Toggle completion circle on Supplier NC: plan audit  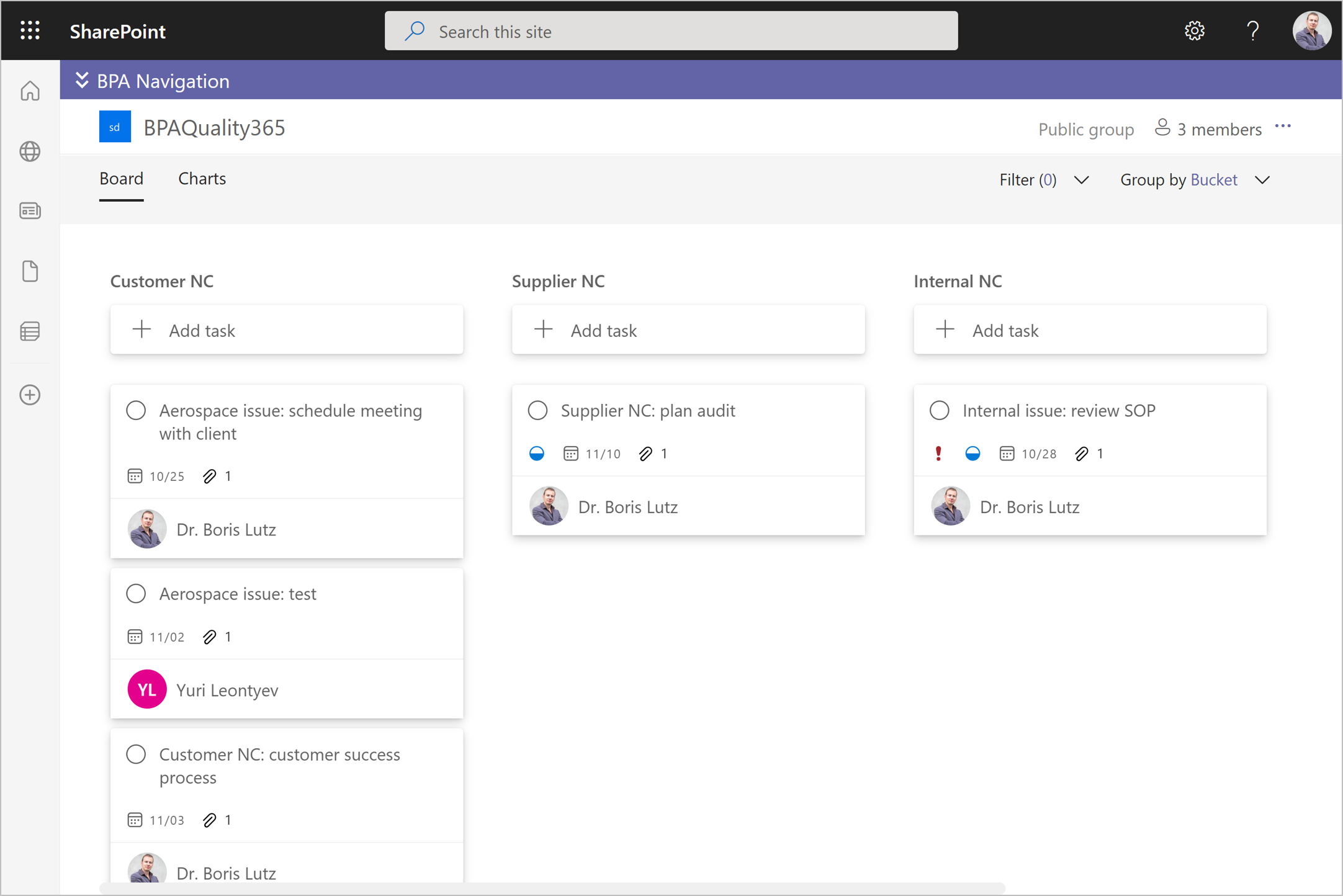coord(538,411)
